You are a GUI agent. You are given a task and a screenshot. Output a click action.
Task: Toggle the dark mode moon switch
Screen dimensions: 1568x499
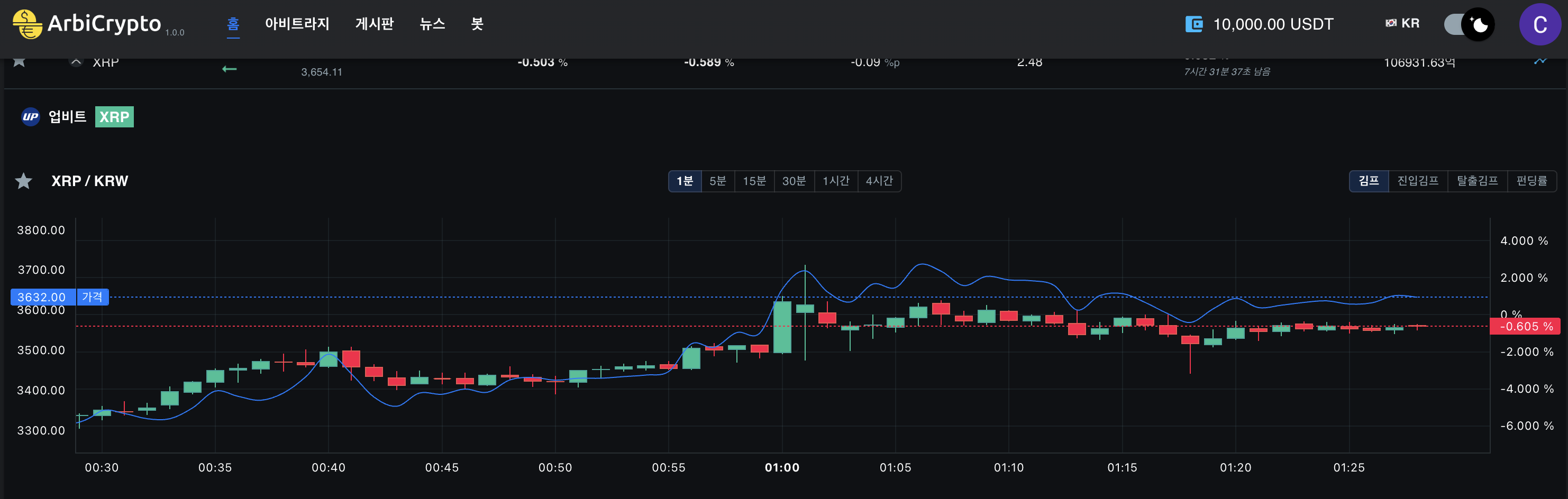click(1469, 24)
